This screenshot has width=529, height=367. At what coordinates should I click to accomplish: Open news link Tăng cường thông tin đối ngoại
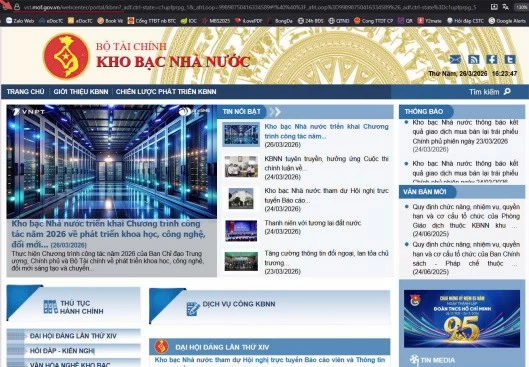click(x=326, y=258)
